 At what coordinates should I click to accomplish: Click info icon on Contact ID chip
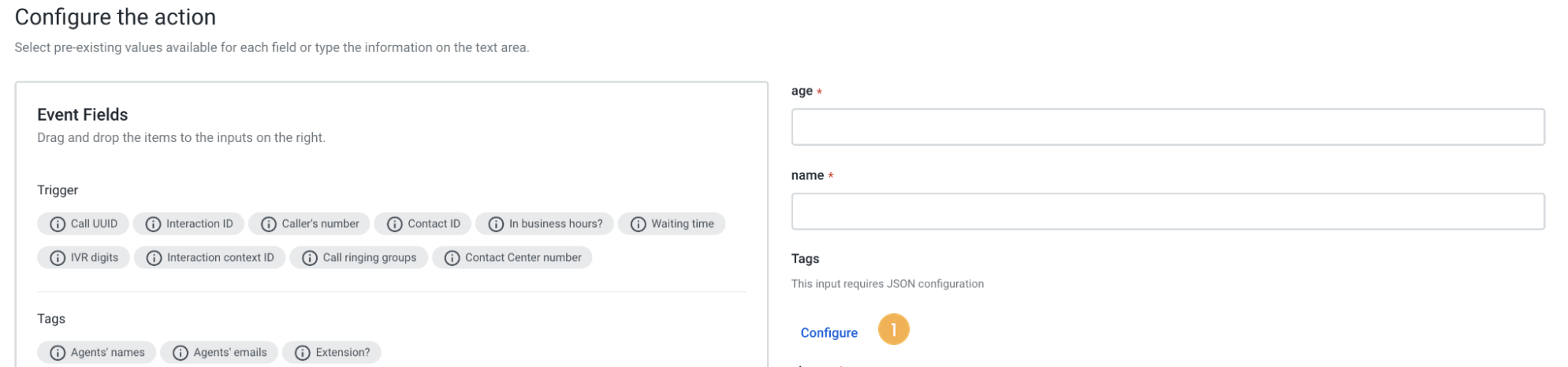pyautogui.click(x=394, y=224)
